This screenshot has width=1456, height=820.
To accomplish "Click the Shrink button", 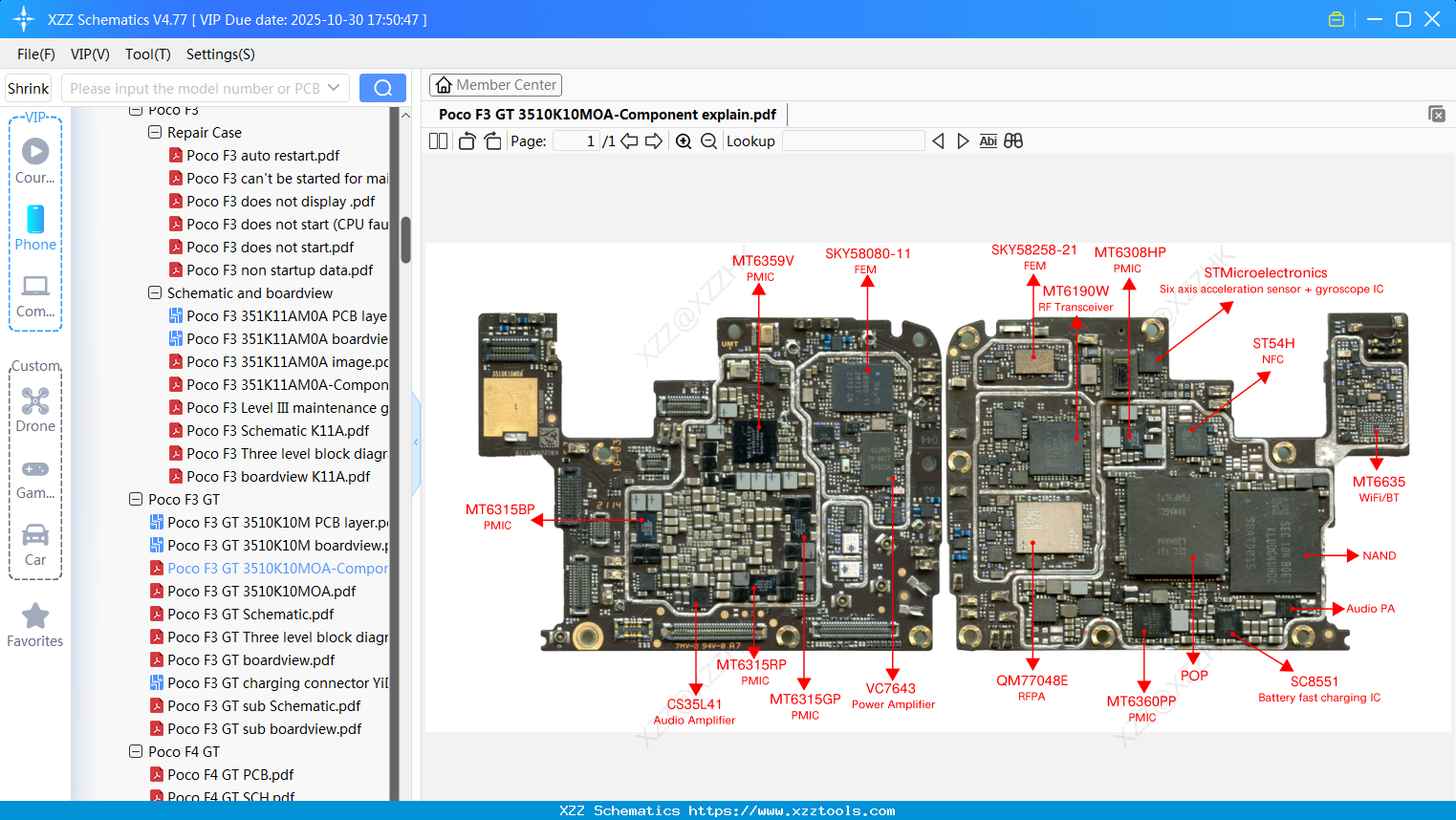I will coord(28,87).
